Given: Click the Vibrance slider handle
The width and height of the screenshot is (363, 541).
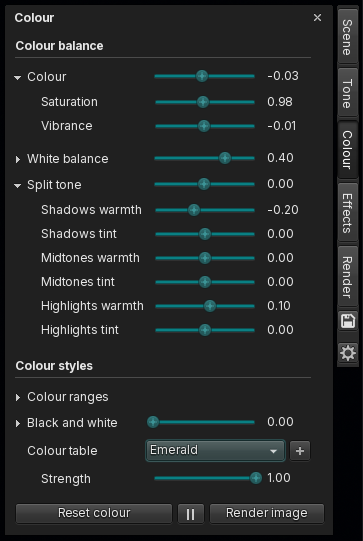Looking at the screenshot, I should point(204,126).
